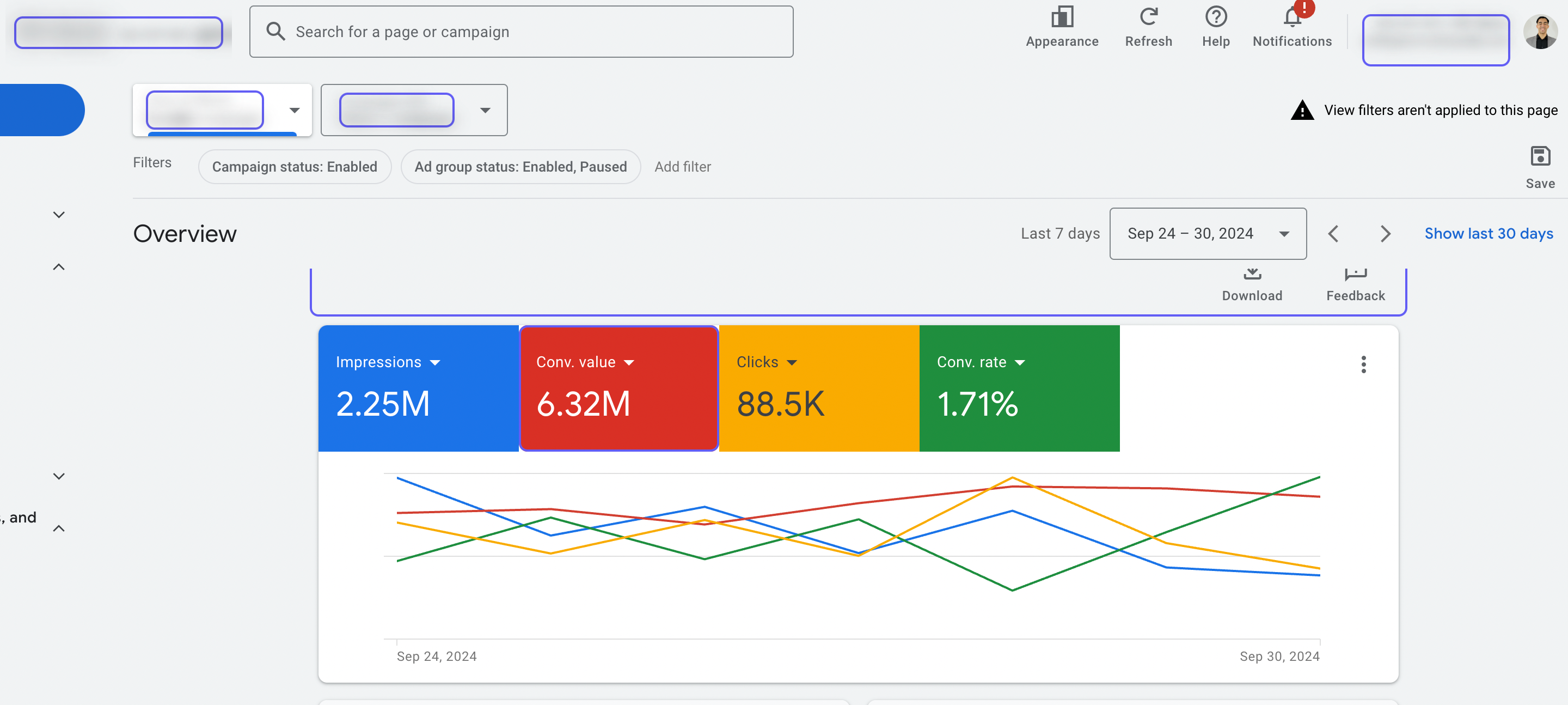Click the Download icon
The width and height of the screenshot is (1568, 705).
[1252, 276]
